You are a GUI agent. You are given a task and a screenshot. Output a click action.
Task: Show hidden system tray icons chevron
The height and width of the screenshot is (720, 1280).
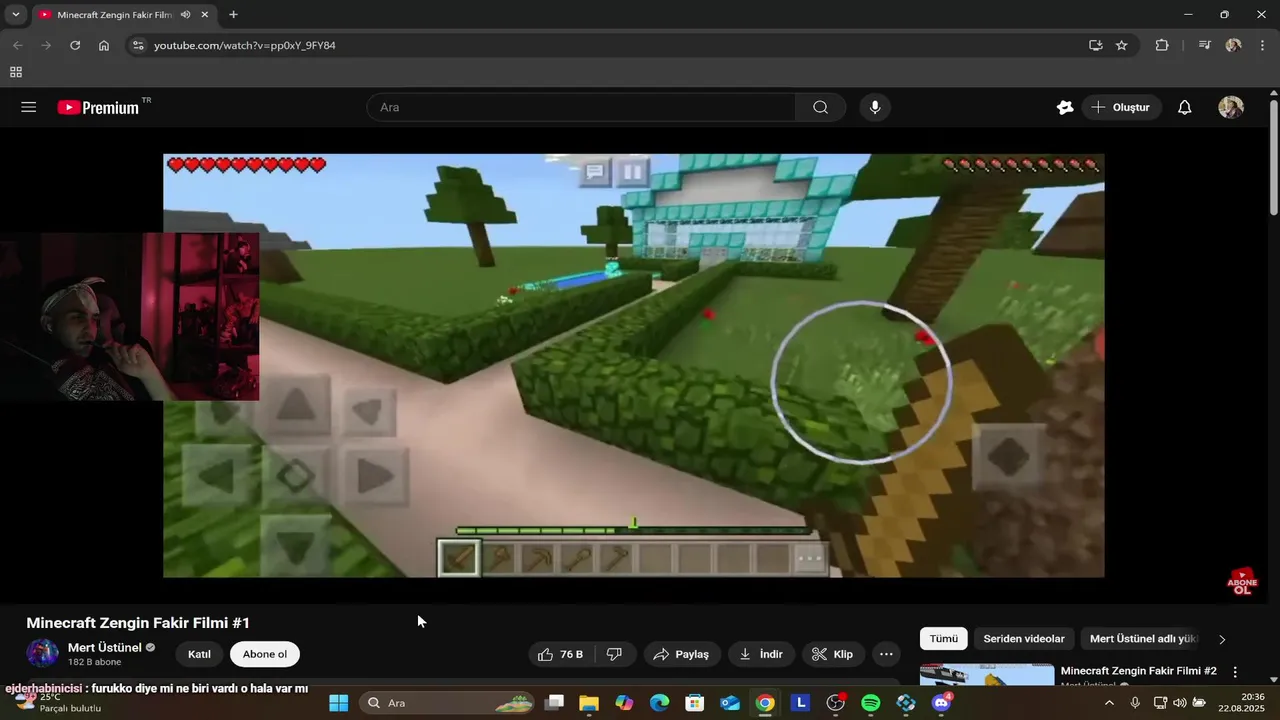(x=1108, y=703)
